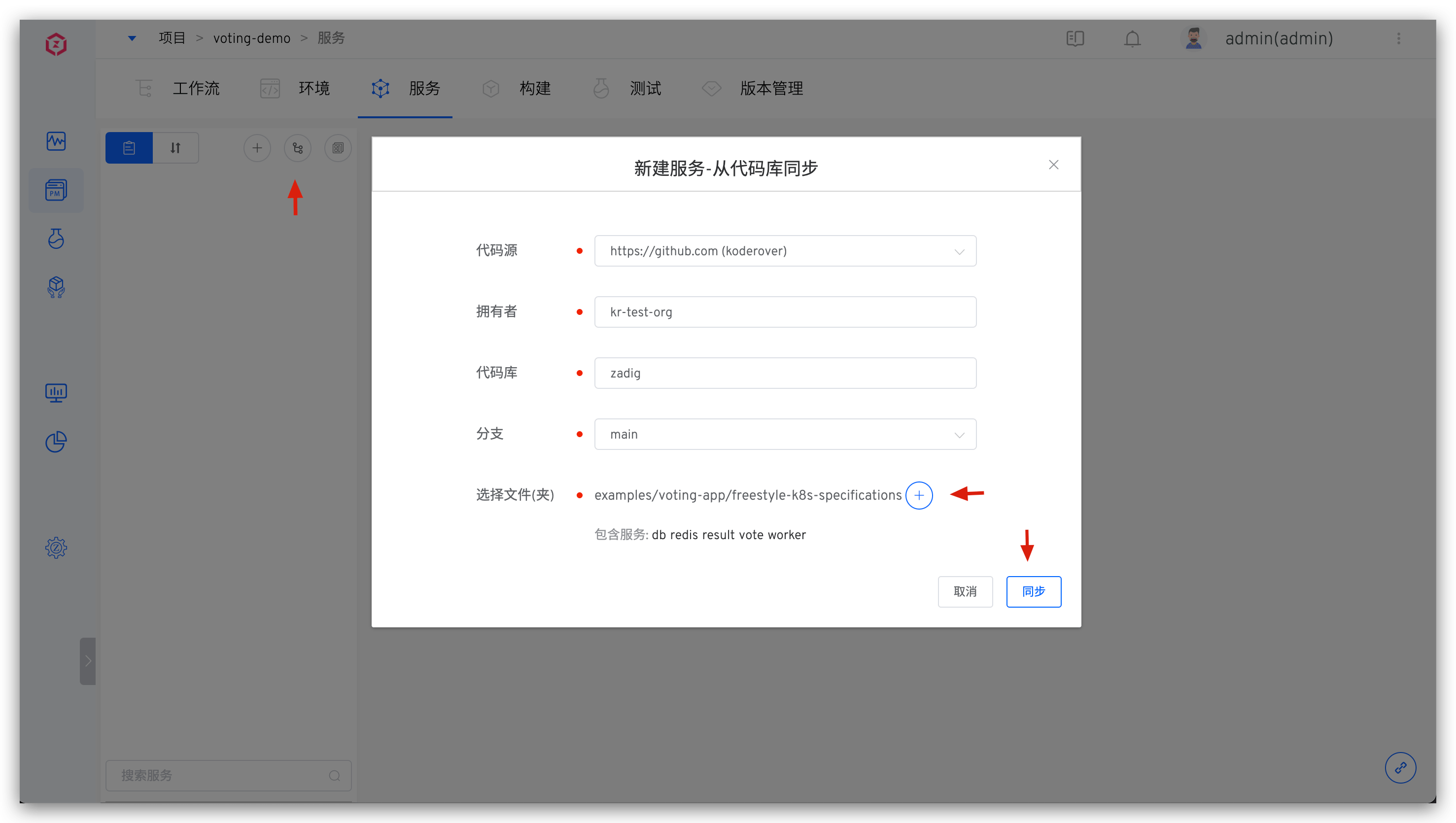
Task: Open the system settings gear in sidebar
Action: coord(56,547)
